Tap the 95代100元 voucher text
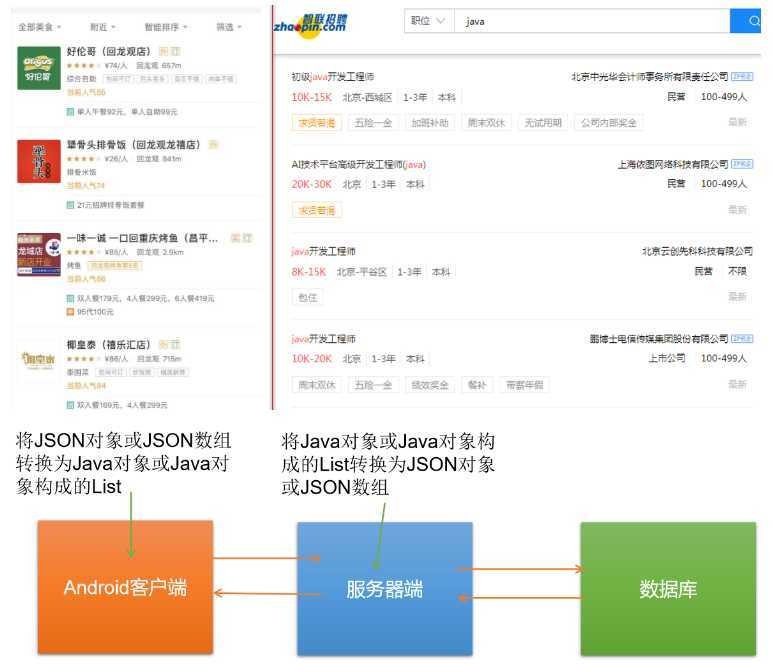Screen dimensions: 772x668 coord(95,312)
